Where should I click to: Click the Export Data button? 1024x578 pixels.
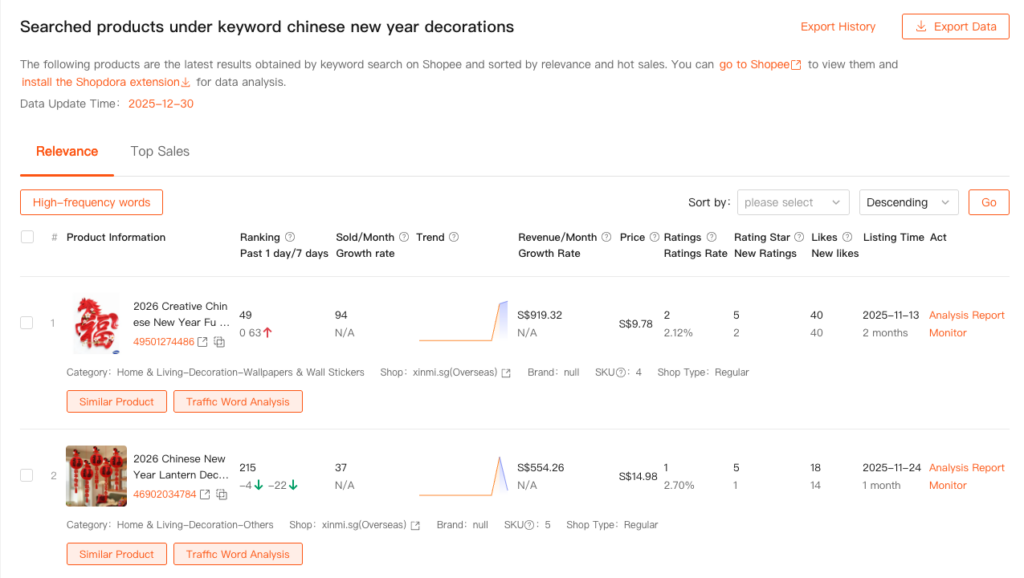[955, 27]
